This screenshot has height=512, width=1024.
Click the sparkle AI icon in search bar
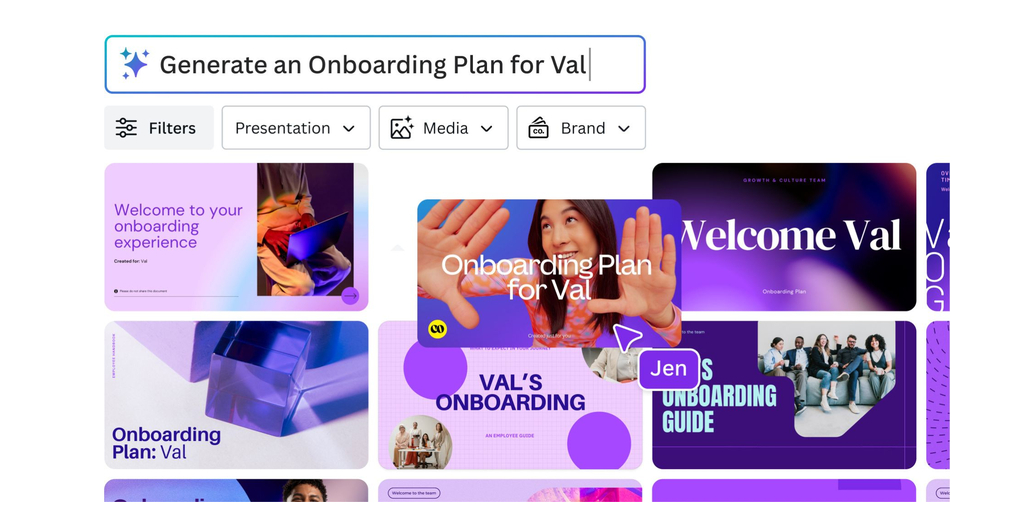point(135,64)
